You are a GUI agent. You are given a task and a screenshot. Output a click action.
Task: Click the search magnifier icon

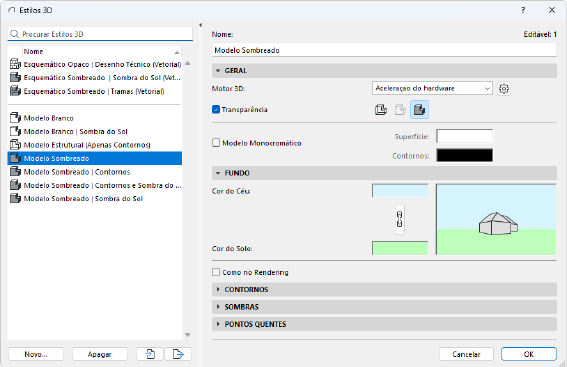14,34
